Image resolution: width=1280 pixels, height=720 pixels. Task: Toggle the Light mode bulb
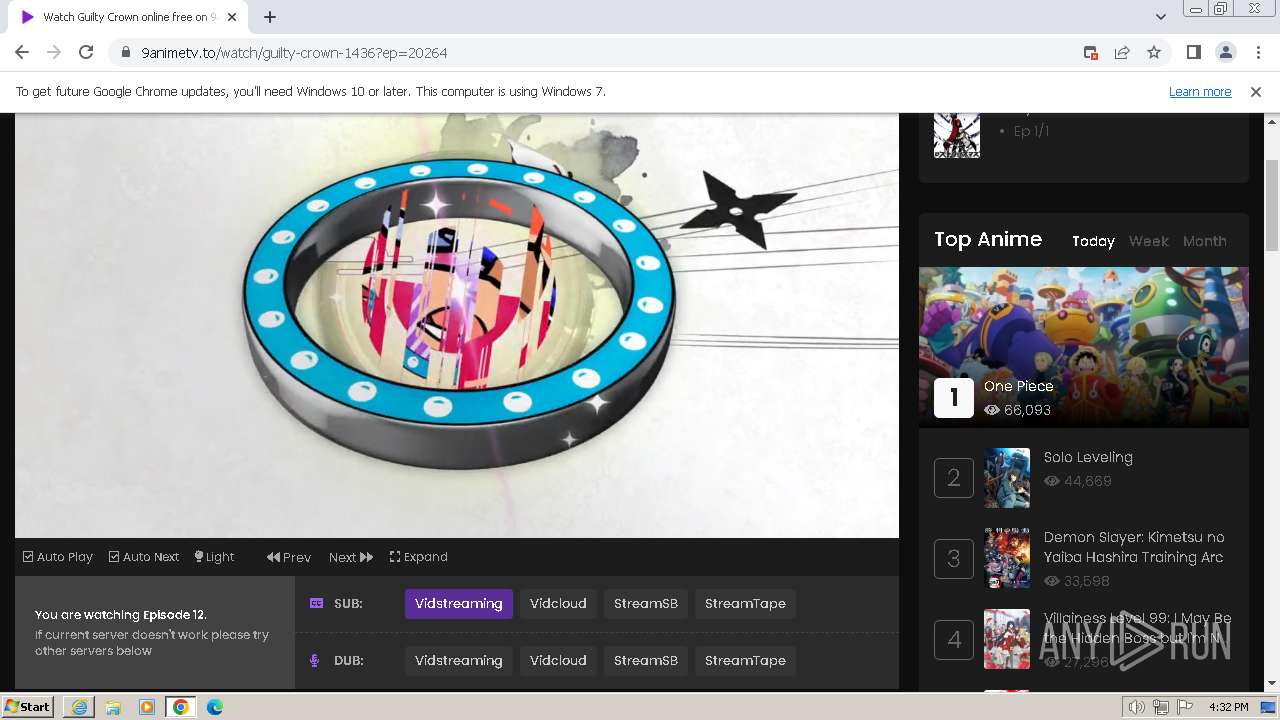pos(214,557)
